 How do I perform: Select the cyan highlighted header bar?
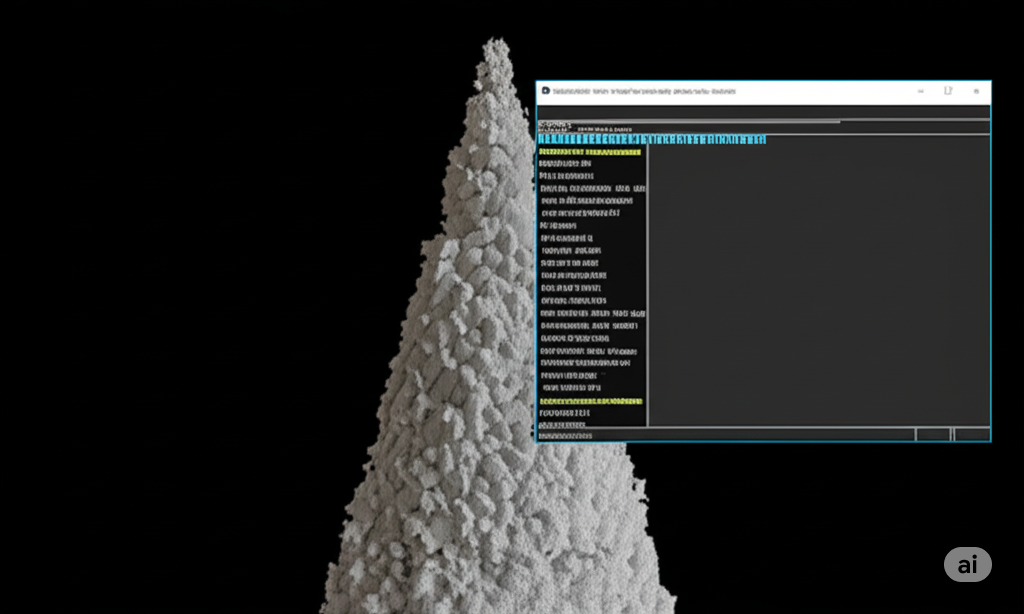652,140
